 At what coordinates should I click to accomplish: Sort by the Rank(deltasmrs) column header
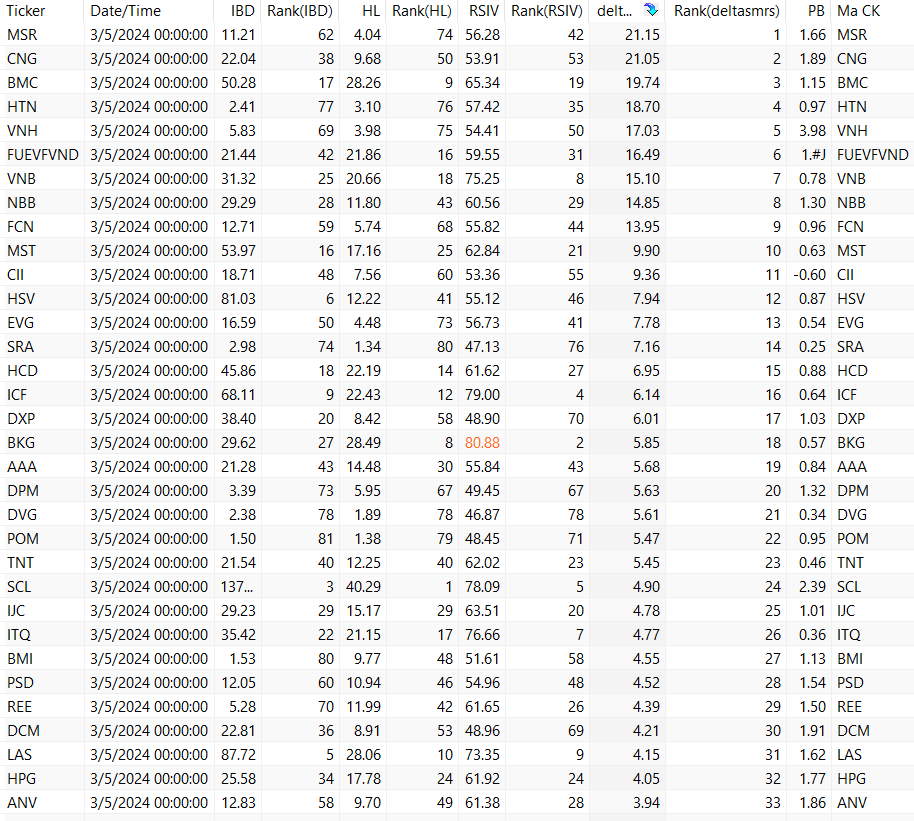[x=727, y=10]
